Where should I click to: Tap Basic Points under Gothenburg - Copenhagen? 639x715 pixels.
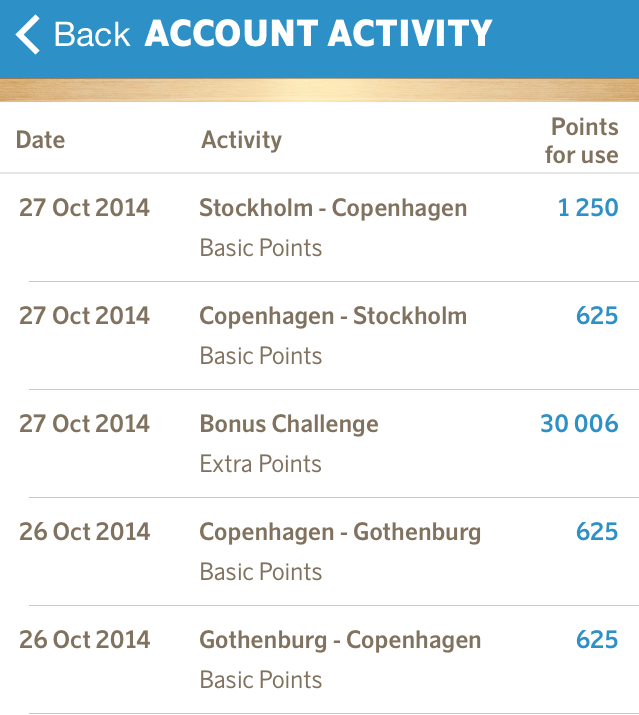click(x=260, y=680)
